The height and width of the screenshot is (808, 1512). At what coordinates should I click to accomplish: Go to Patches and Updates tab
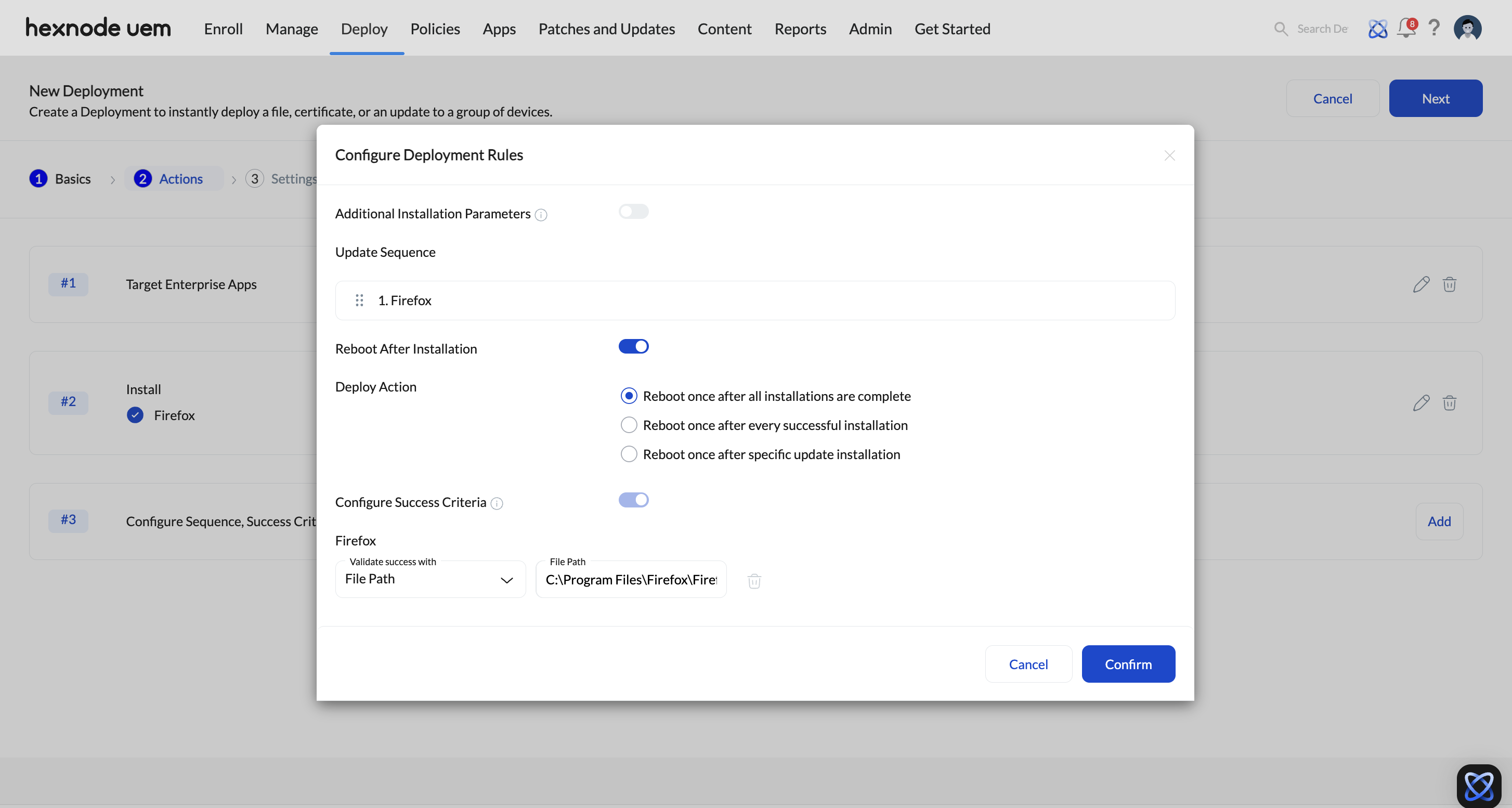pos(606,29)
